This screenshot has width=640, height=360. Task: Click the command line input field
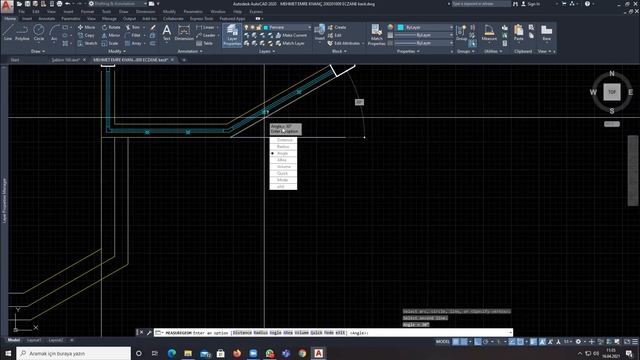pyautogui.click(x=333, y=333)
